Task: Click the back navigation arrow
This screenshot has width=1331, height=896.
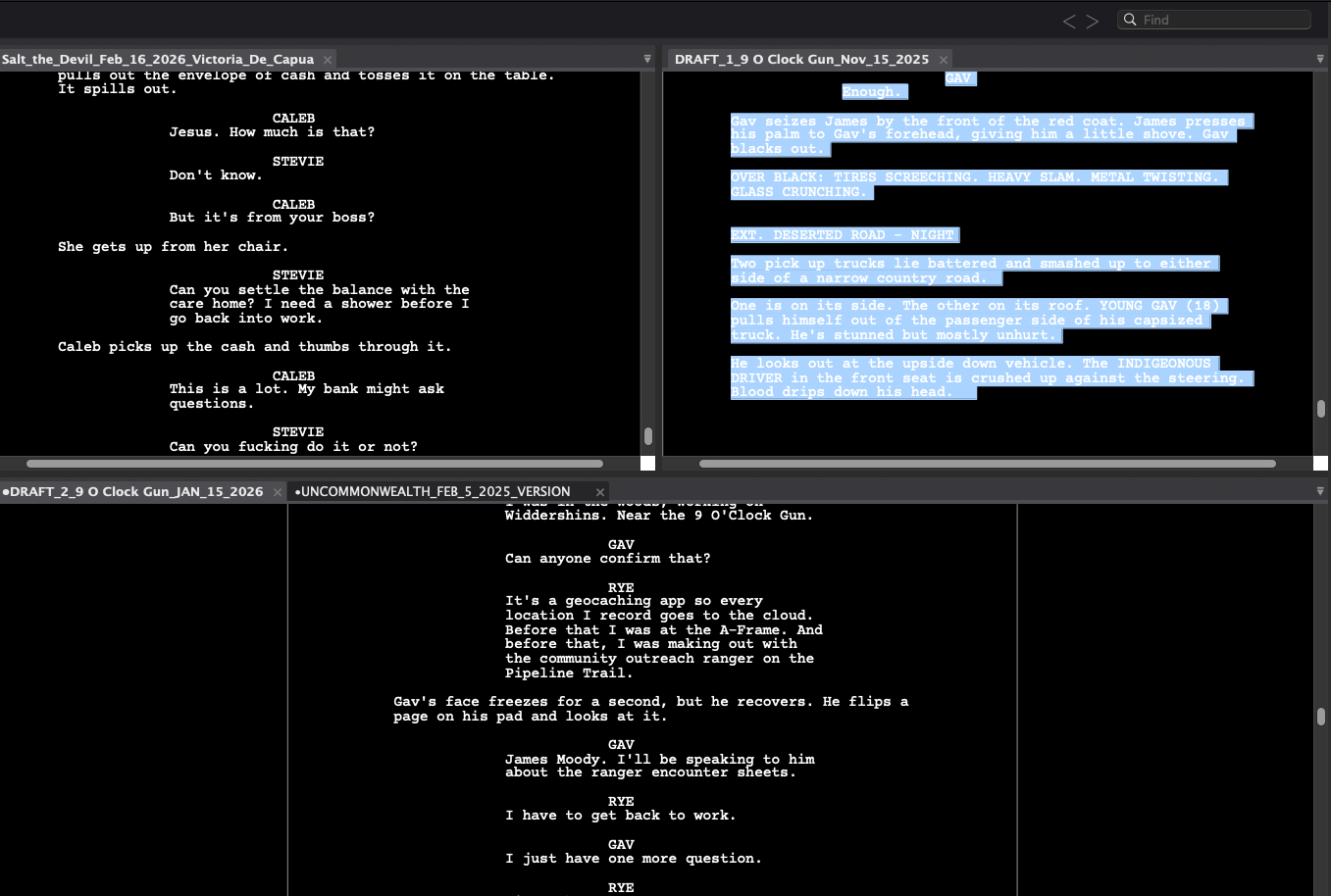Action: [x=1068, y=22]
